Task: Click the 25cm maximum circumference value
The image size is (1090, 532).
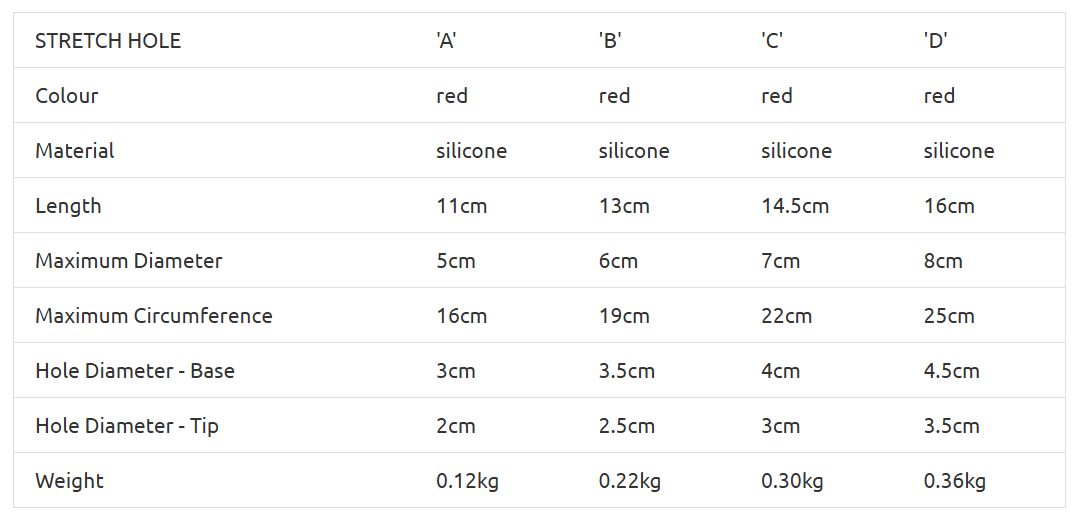Action: [x=949, y=316]
